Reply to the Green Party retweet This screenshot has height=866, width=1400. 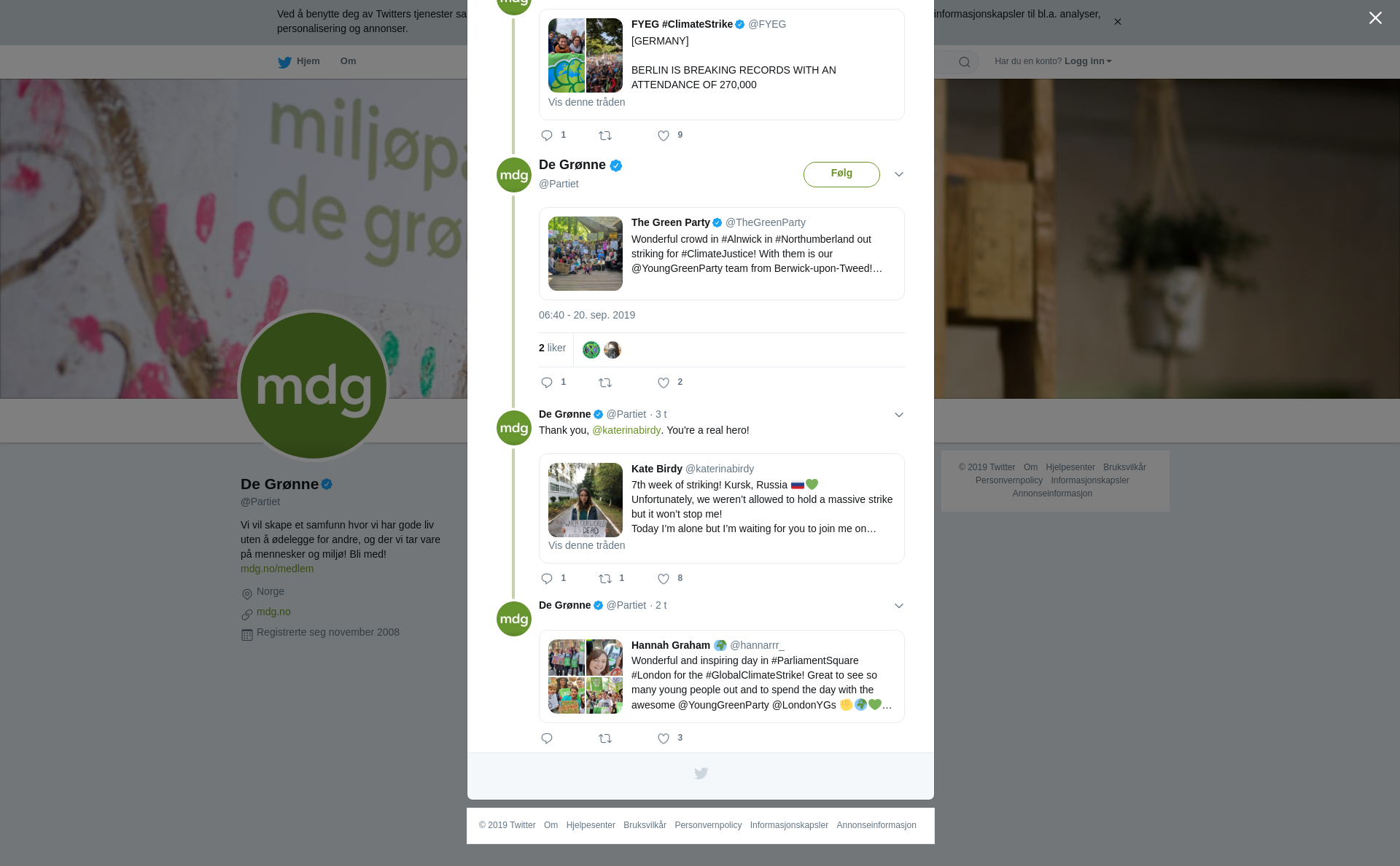547,383
